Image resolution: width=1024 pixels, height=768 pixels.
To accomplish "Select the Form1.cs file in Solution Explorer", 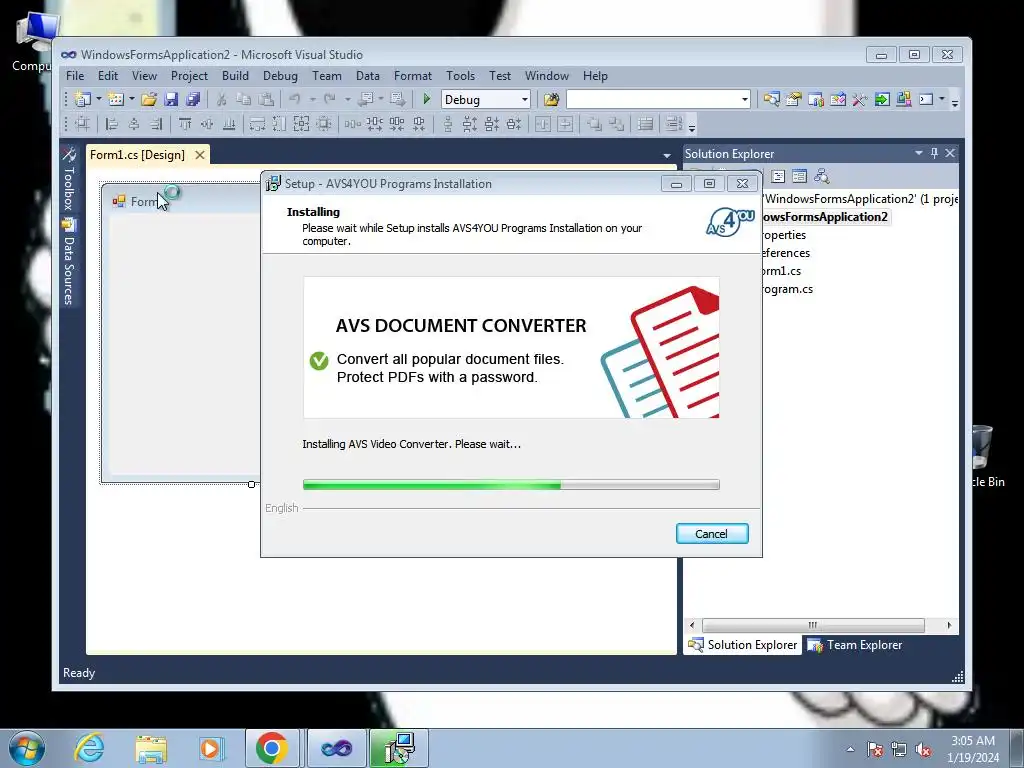I will click(x=782, y=270).
